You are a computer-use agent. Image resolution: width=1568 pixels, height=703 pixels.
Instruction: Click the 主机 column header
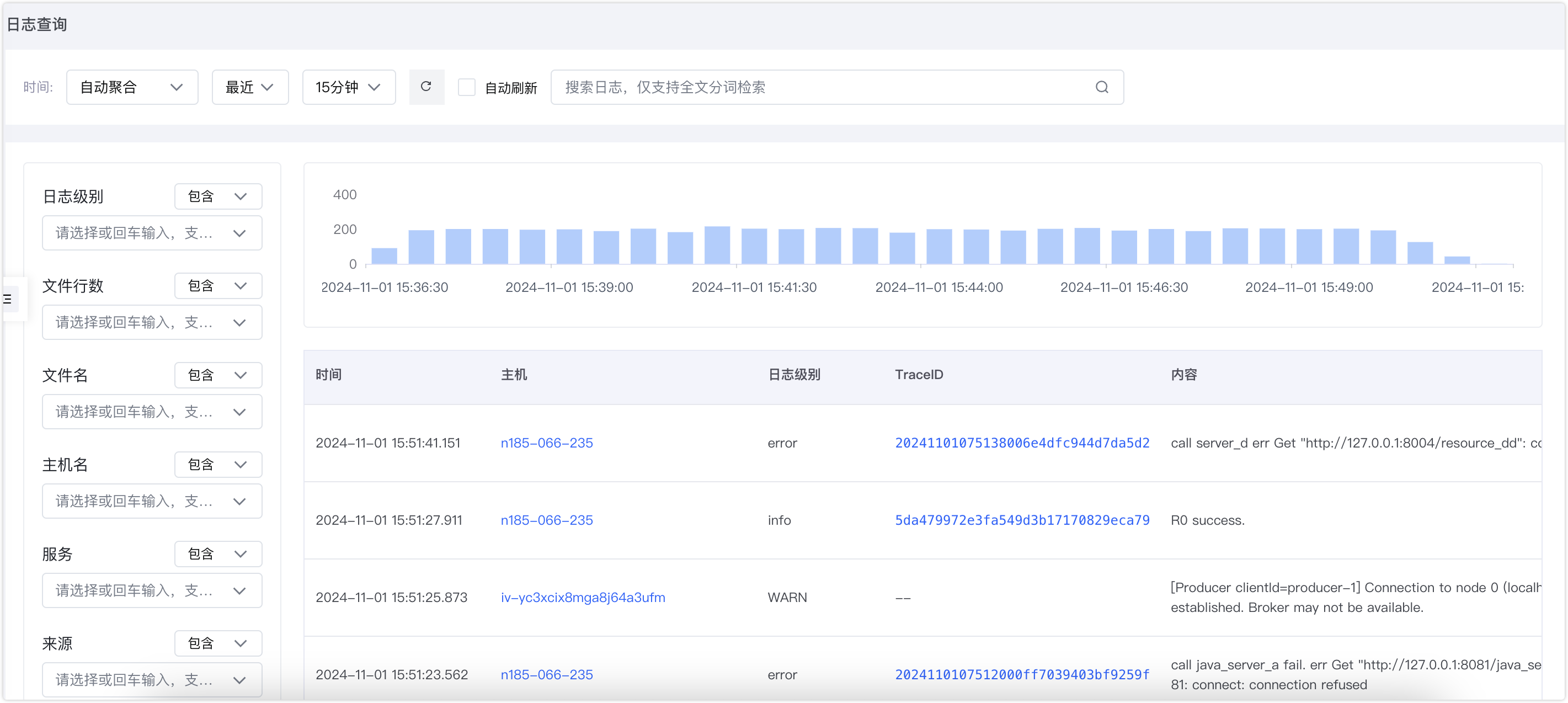pos(514,375)
